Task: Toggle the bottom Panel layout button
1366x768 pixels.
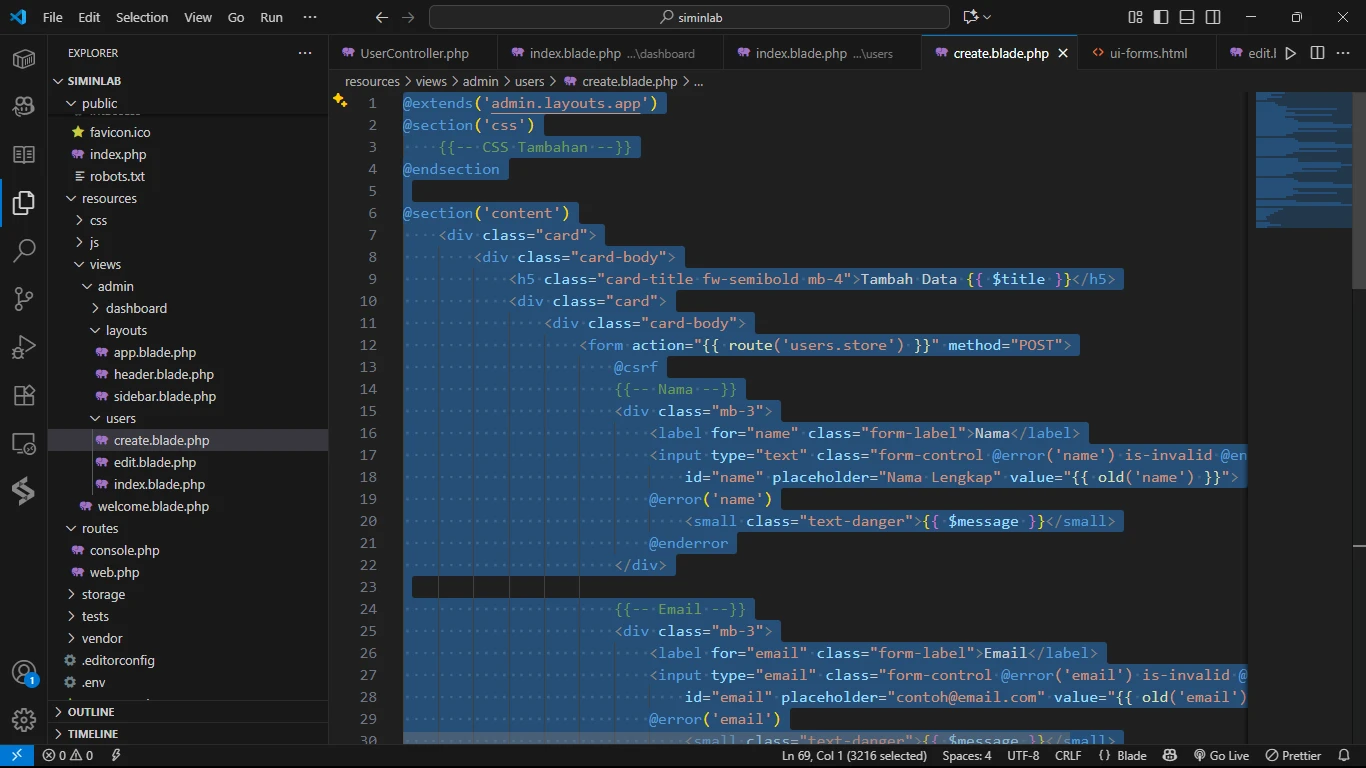Action: click(x=1187, y=17)
